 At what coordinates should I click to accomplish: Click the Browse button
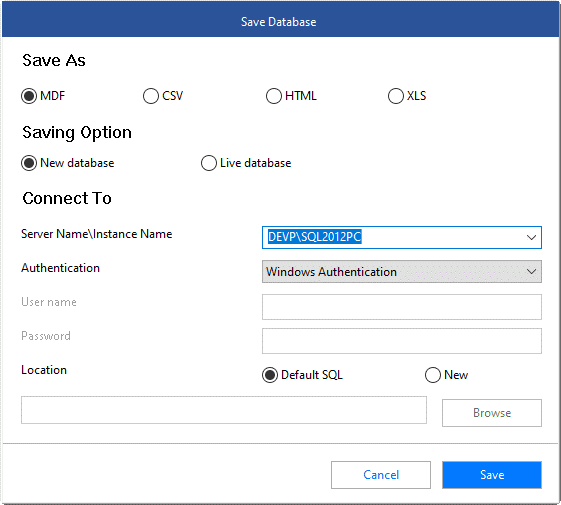point(492,413)
